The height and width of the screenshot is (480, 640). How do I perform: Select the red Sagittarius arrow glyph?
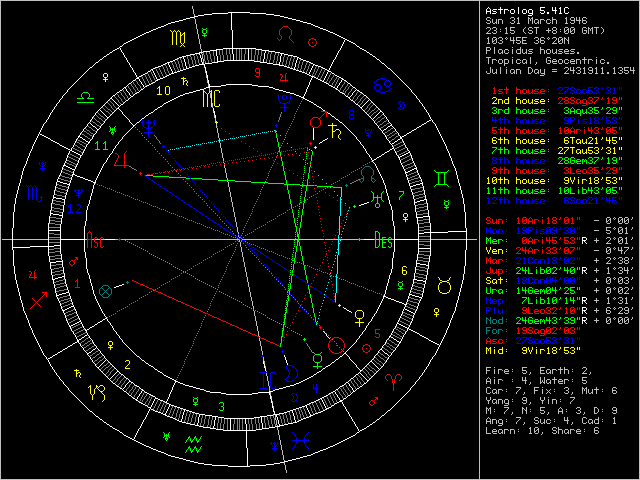39,300
